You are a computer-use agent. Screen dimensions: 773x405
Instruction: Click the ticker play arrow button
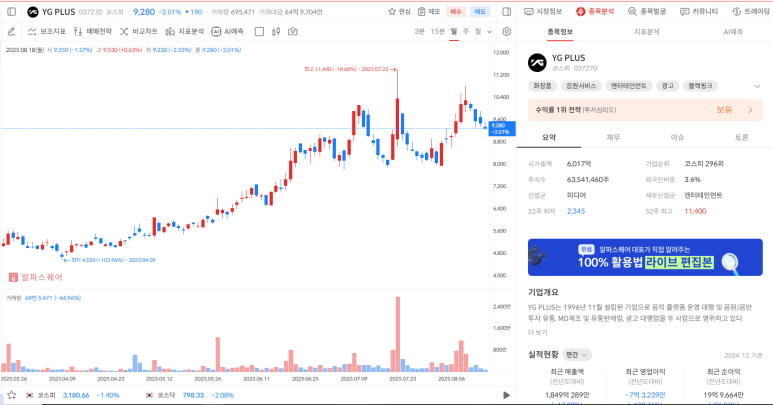pyautogui.click(x=506, y=395)
